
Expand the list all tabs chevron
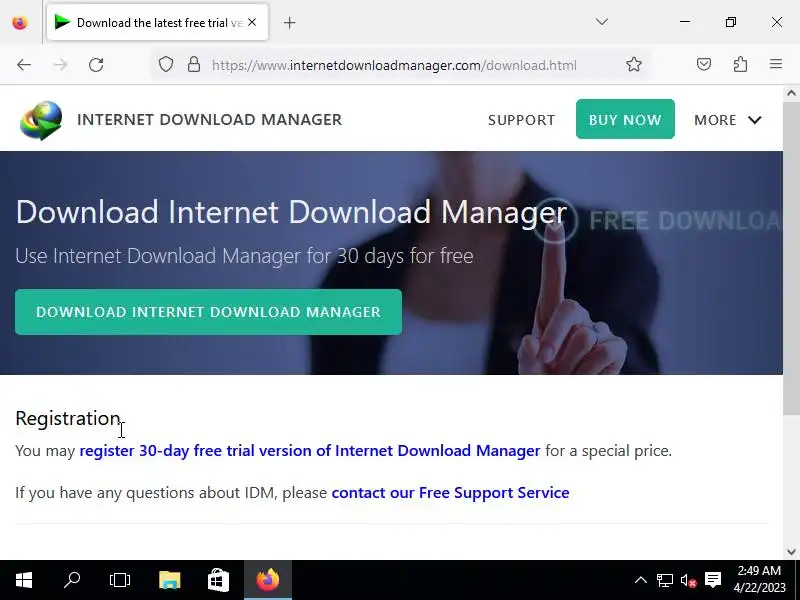[x=602, y=22]
